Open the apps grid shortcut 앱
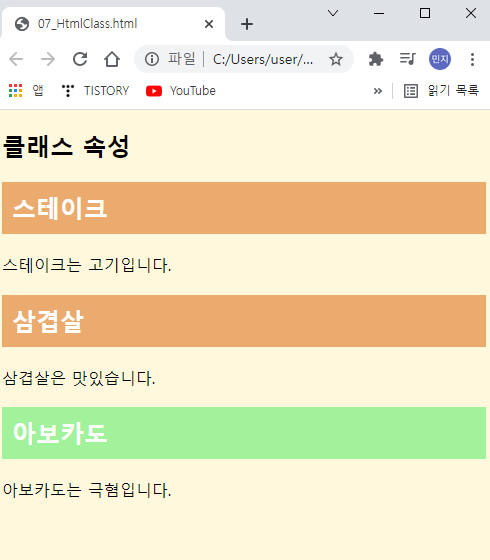This screenshot has height=560, width=490. tap(26, 91)
